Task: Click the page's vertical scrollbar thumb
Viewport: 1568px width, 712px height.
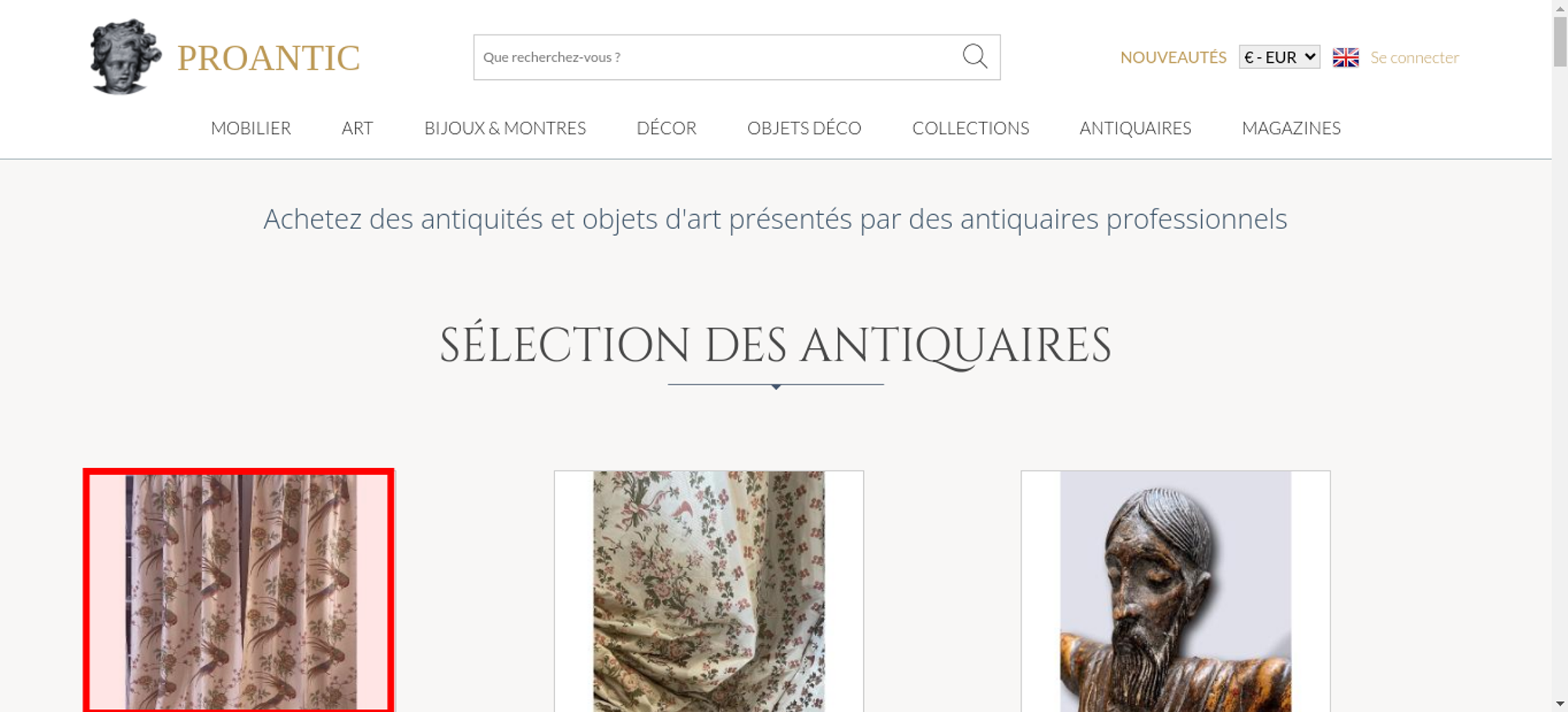Action: pos(1560,41)
